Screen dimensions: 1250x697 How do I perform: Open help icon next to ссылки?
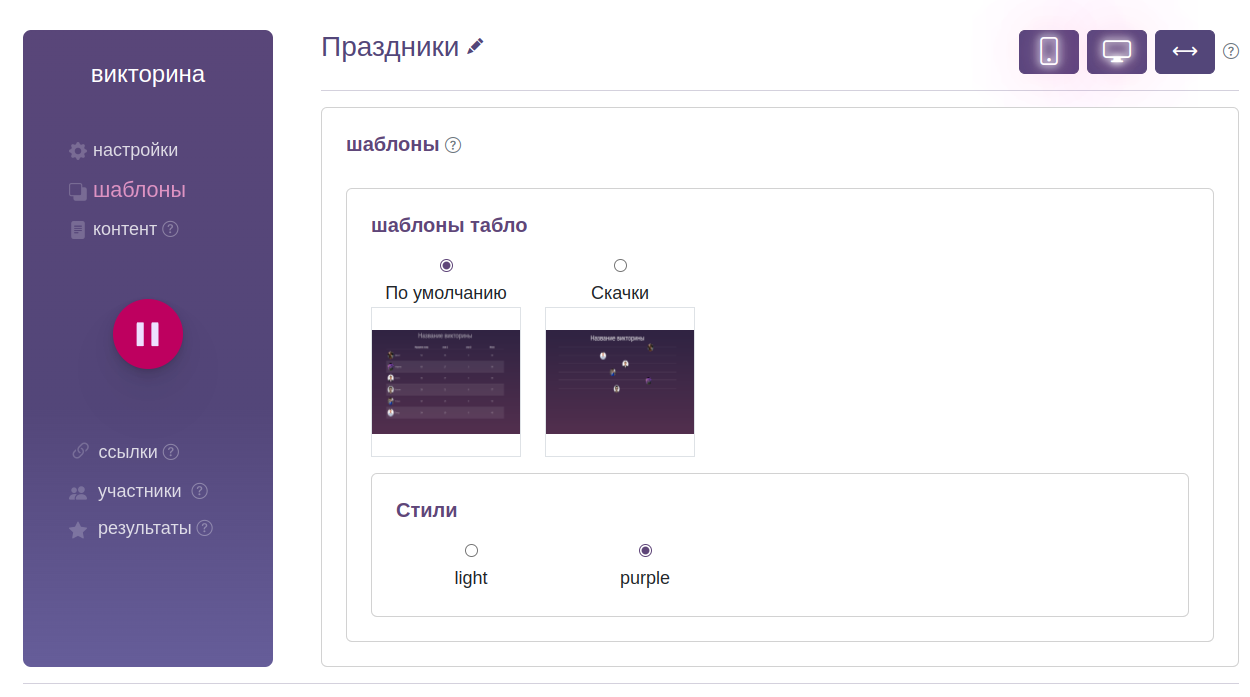(171, 452)
